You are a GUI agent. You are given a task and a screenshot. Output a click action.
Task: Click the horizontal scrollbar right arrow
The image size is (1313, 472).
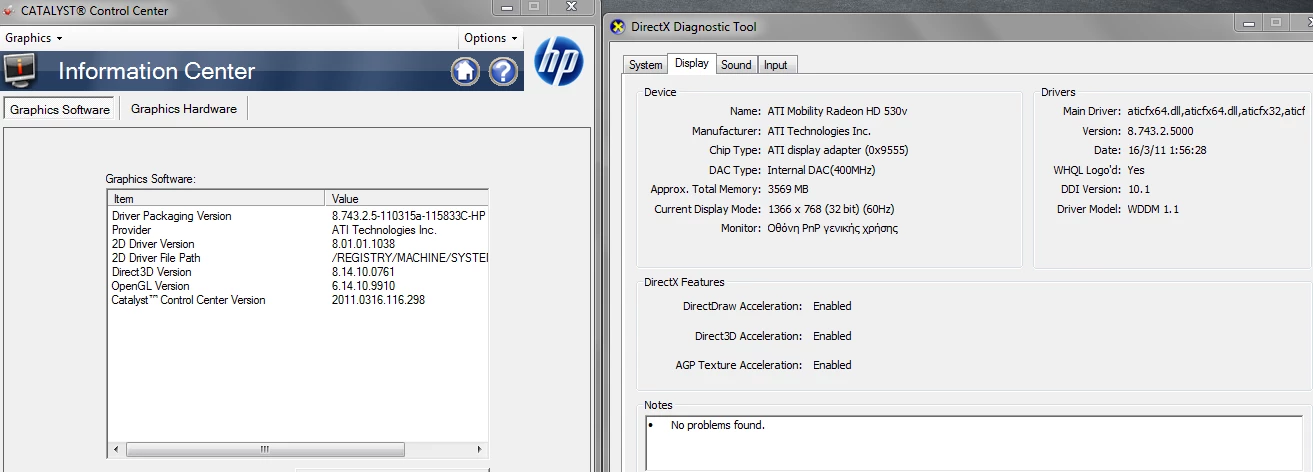pos(480,450)
